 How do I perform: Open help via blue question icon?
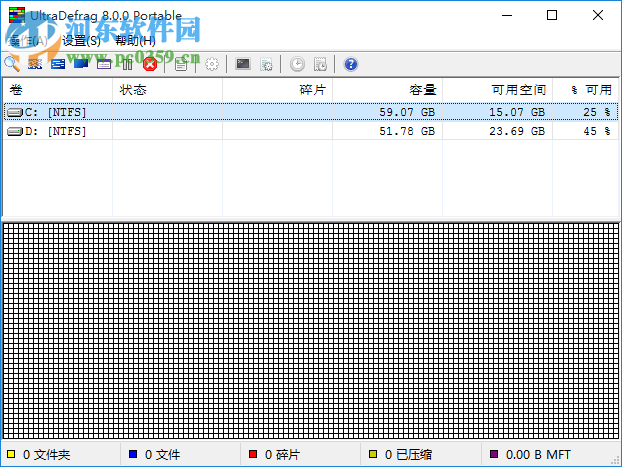click(x=351, y=64)
